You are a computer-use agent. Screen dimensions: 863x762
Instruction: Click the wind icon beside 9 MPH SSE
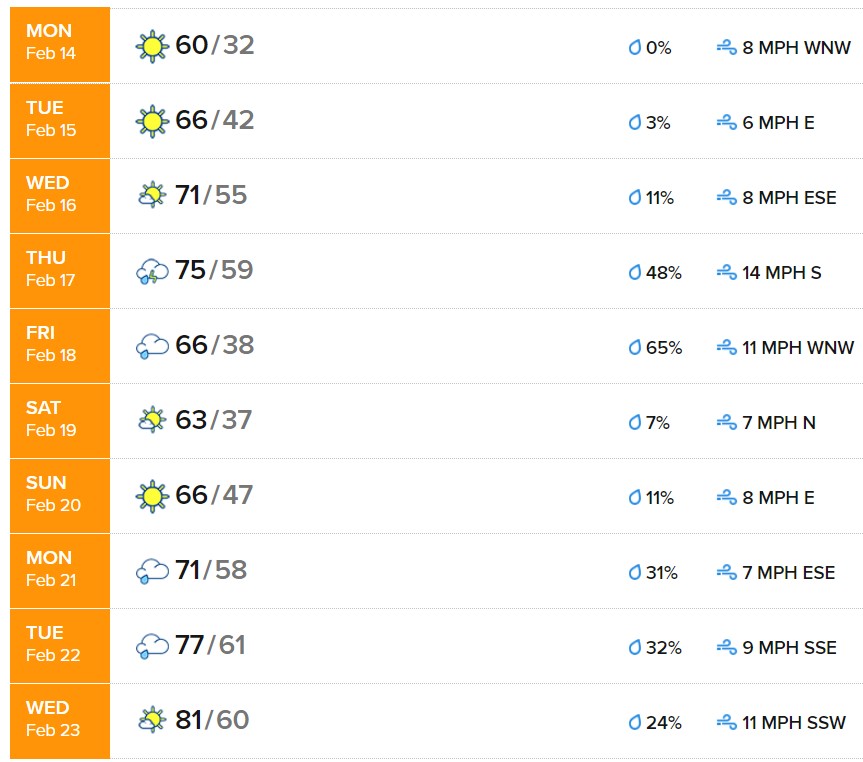tap(727, 647)
